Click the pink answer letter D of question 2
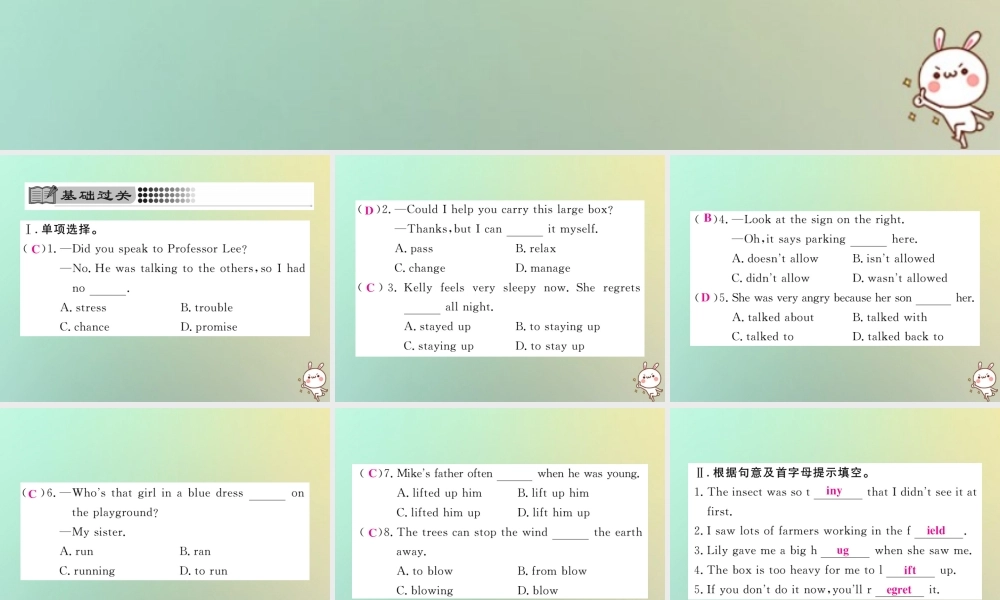Image resolution: width=1000 pixels, height=600 pixels. [x=369, y=210]
